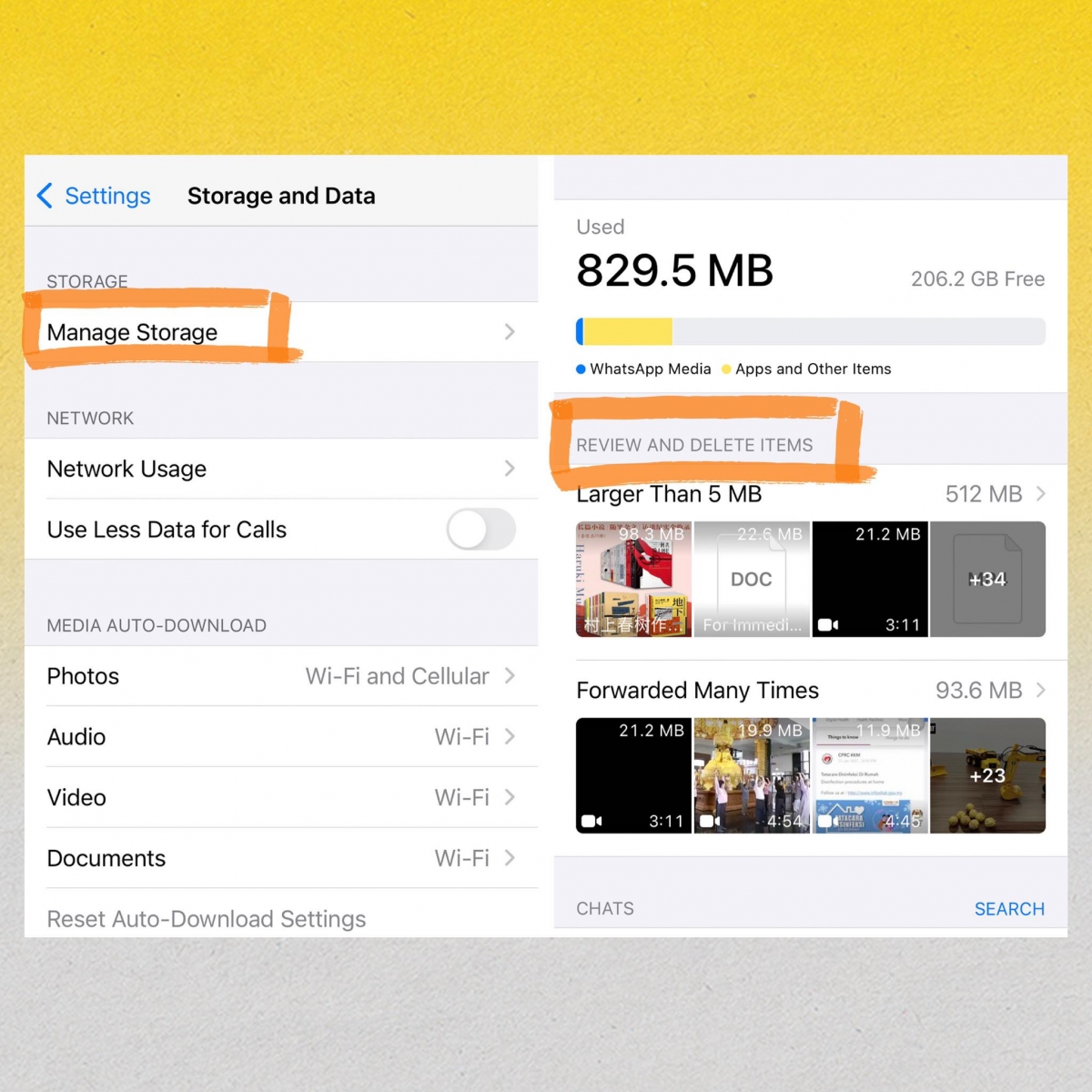Open the +23 hidden forwarded items tile

[x=987, y=775]
